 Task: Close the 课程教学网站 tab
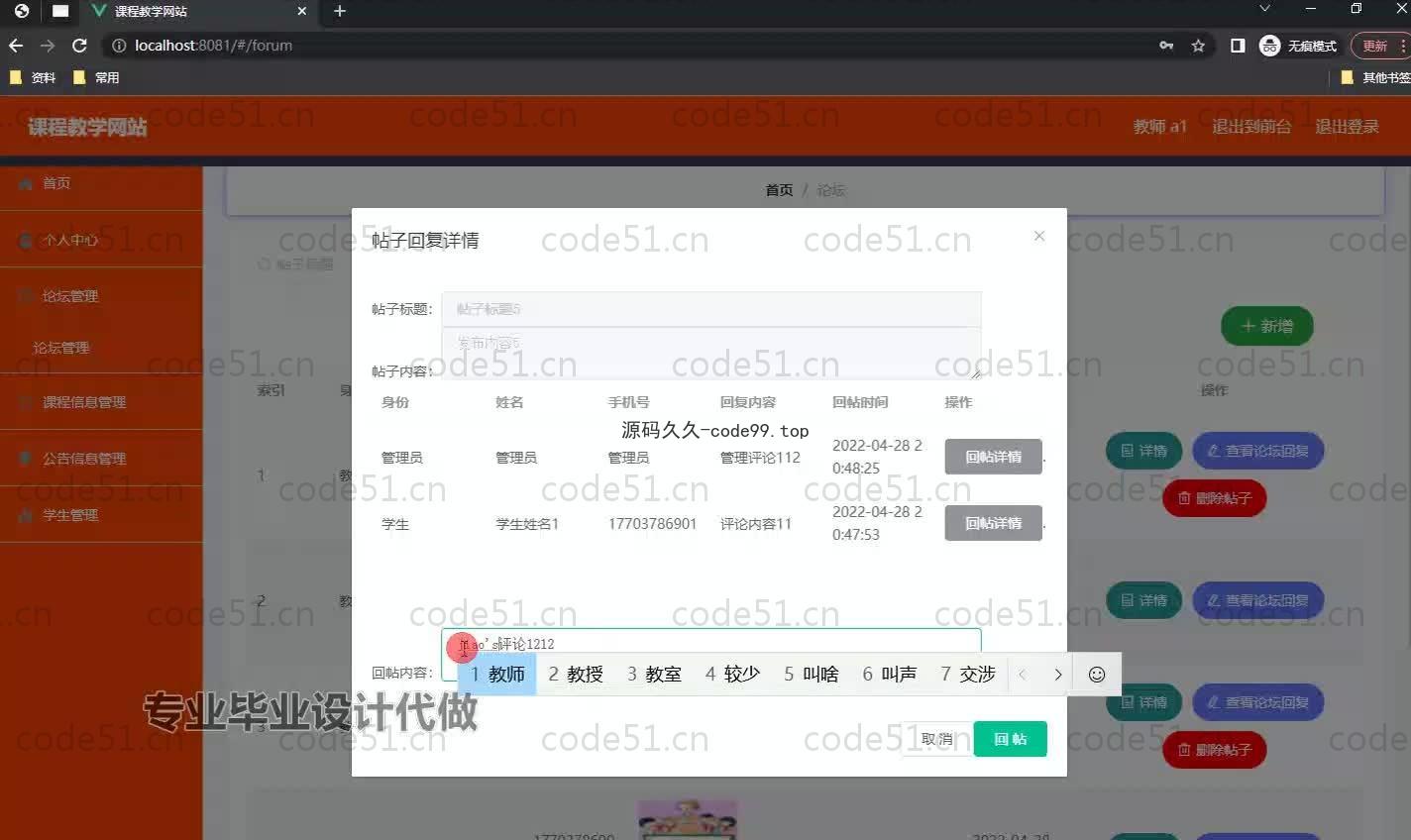click(x=302, y=11)
